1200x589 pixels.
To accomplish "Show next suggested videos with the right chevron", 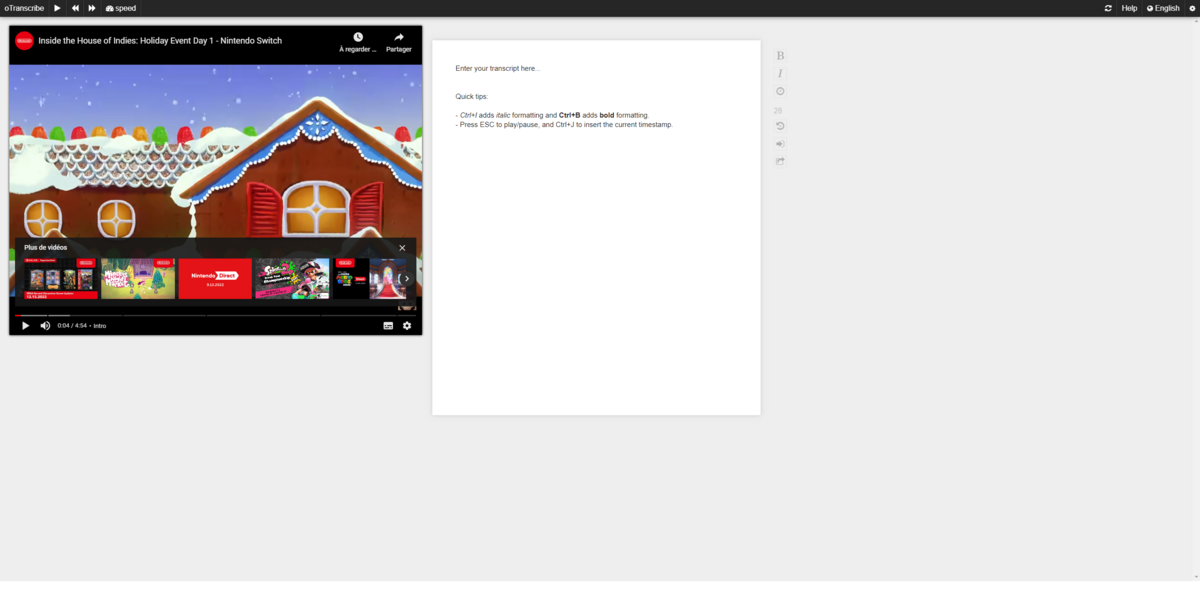I will pyautogui.click(x=406, y=279).
